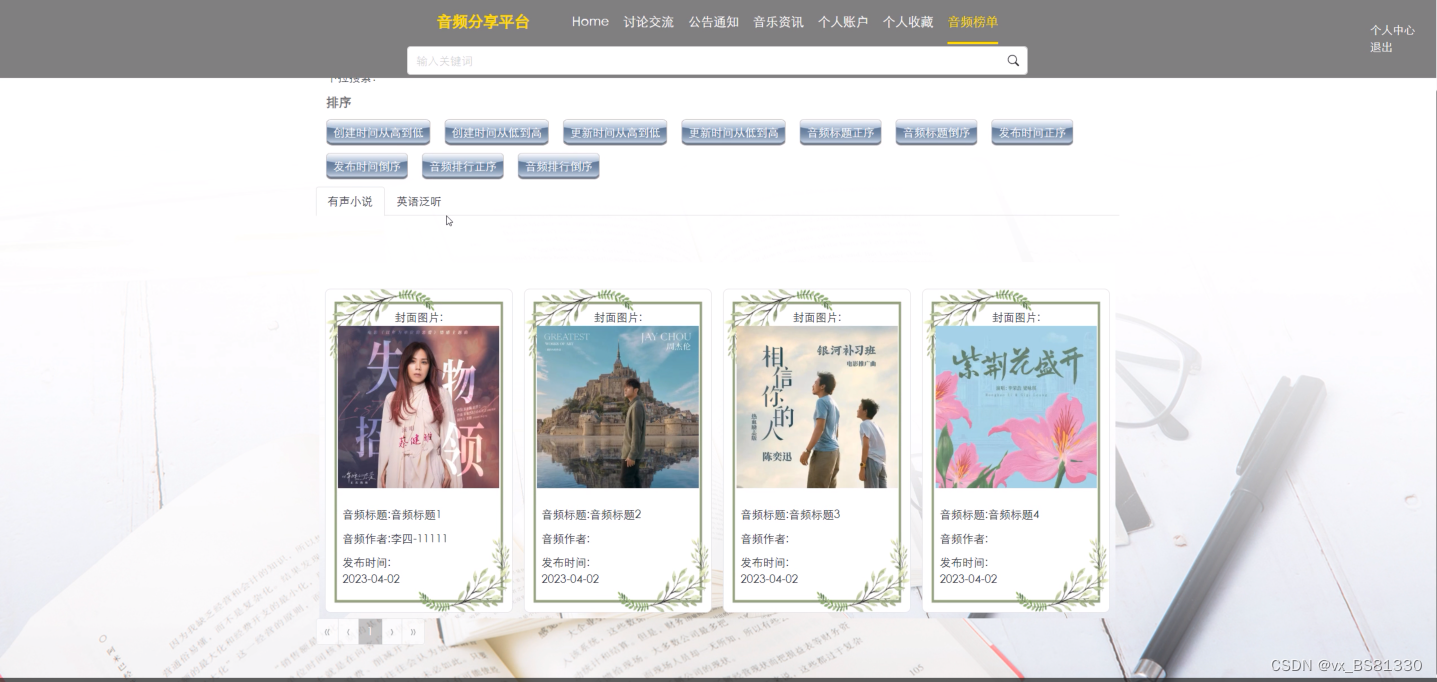Click the text 音频作者:李四-11111
Image resolution: width=1437 pixels, height=682 pixels.
click(395, 539)
